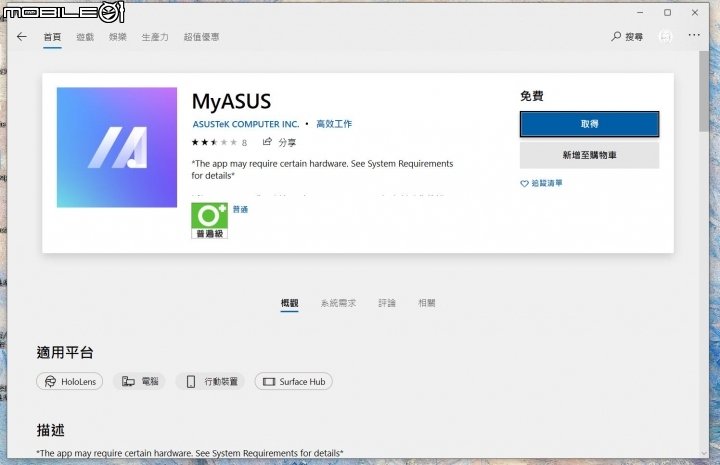Click the rating count 8
This screenshot has width=720, height=465.
[x=244, y=143]
